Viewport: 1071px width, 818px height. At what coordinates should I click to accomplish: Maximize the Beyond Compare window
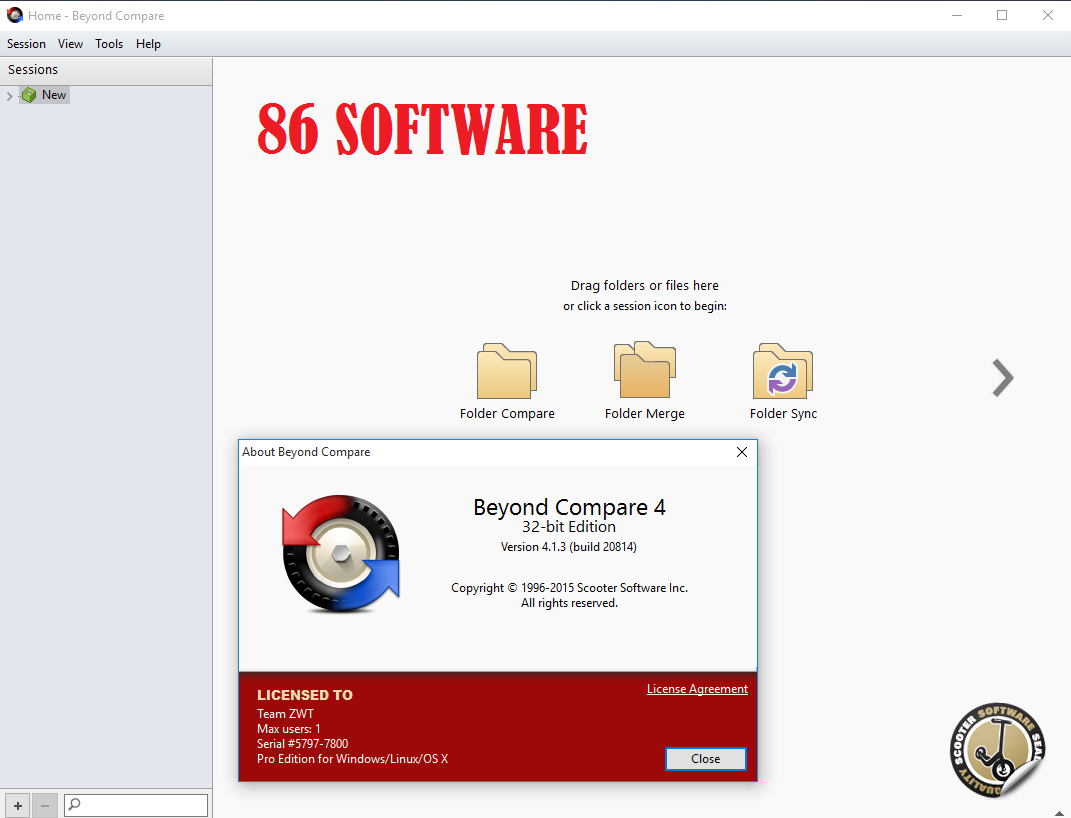(1002, 15)
